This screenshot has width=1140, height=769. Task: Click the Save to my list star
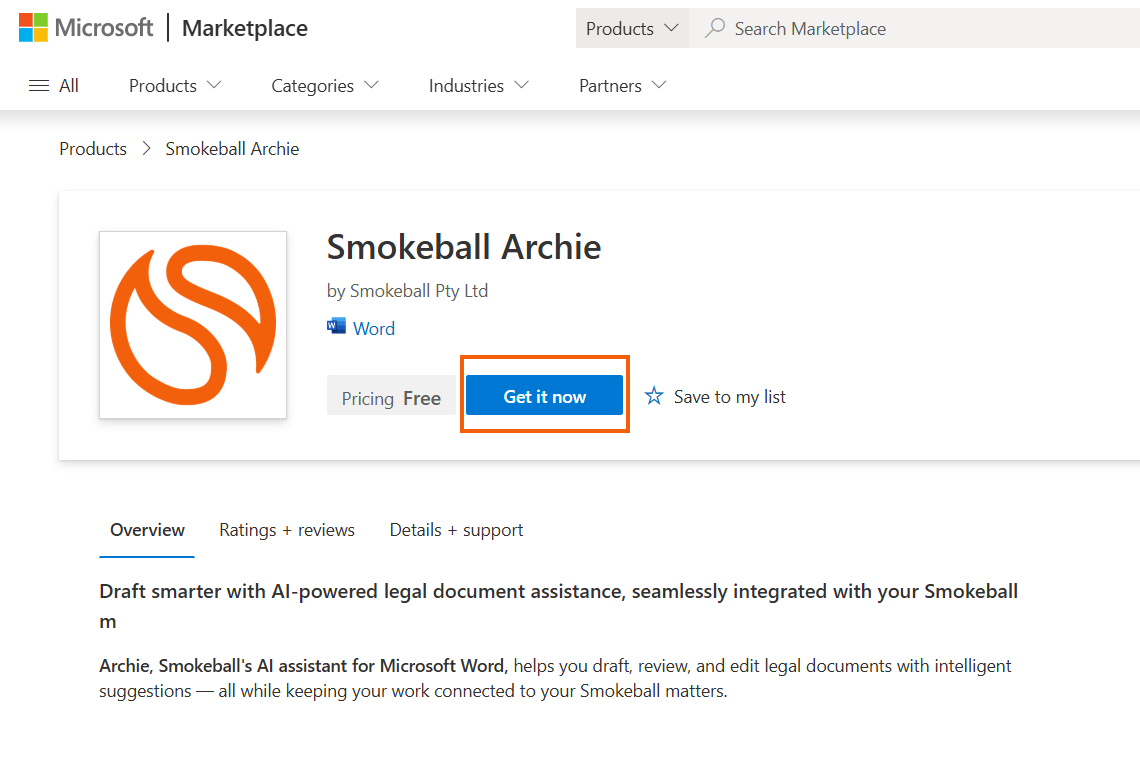[x=654, y=397]
